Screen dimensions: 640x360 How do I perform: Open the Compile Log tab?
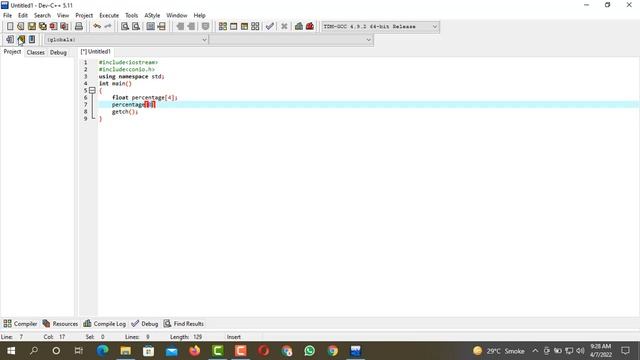[x=104, y=324]
